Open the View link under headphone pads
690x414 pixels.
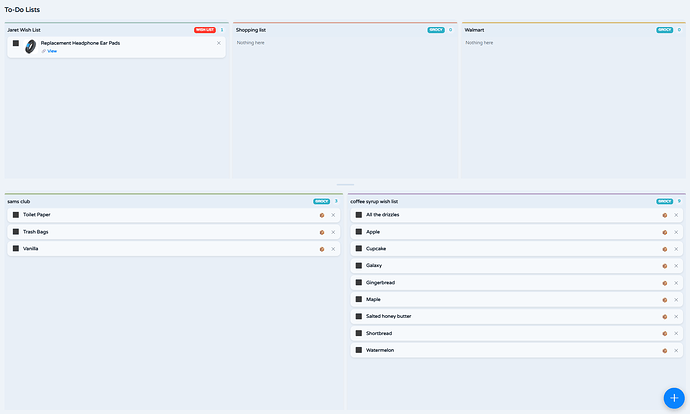(52, 51)
